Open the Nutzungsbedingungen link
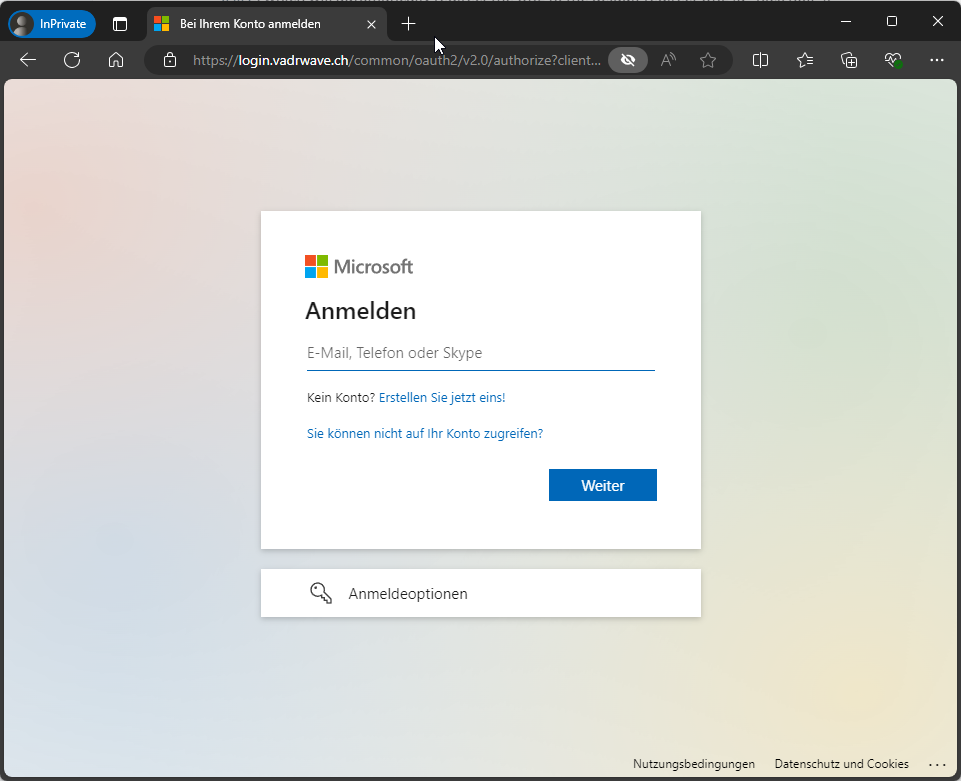The width and height of the screenshot is (961, 781). coord(694,764)
